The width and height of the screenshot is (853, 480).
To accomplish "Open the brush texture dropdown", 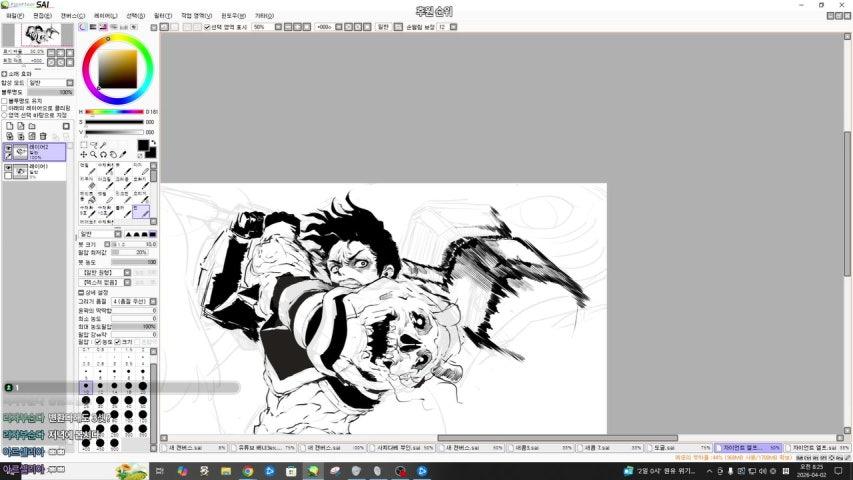I will point(127,282).
